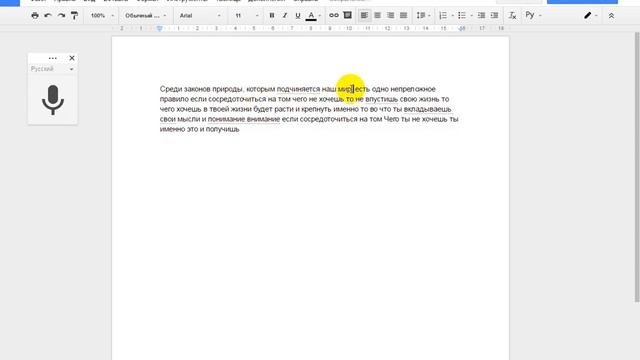Expand the bulleted list style arrow
Viewport: 640px width, 360px height.
471,16
